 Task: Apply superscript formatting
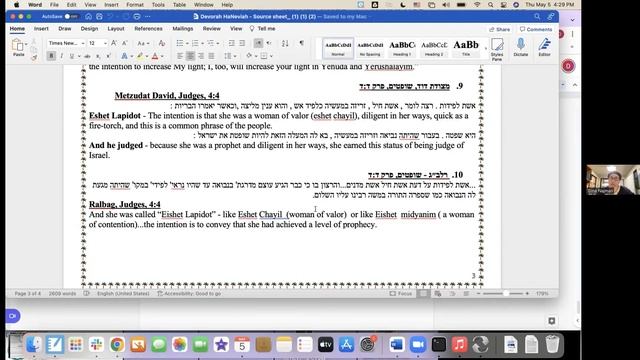click(108, 56)
